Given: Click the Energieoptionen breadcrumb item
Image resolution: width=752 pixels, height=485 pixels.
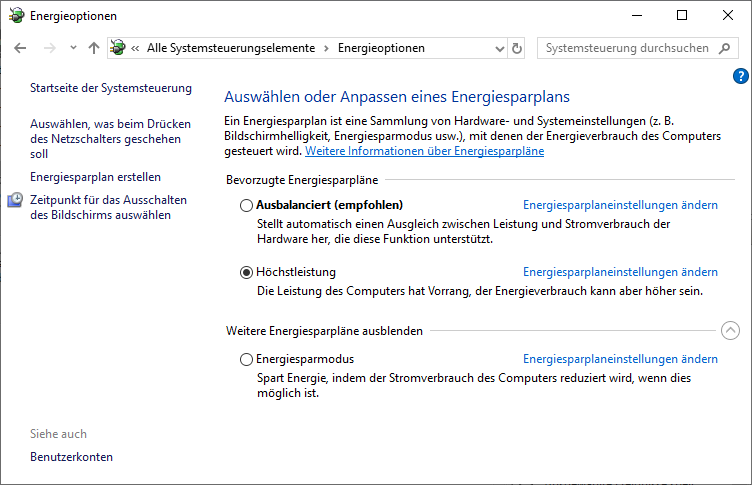Looking at the screenshot, I should coord(381,48).
